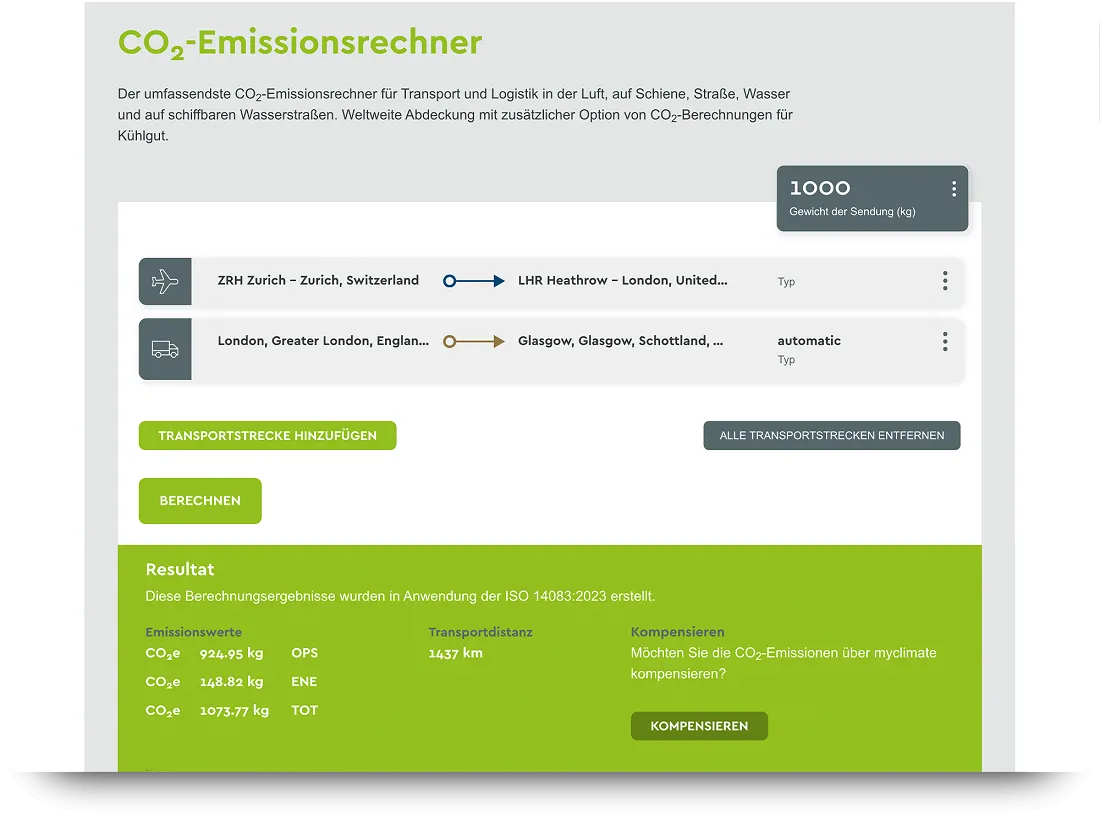Click the ENE emission label

pyautogui.click(x=304, y=682)
